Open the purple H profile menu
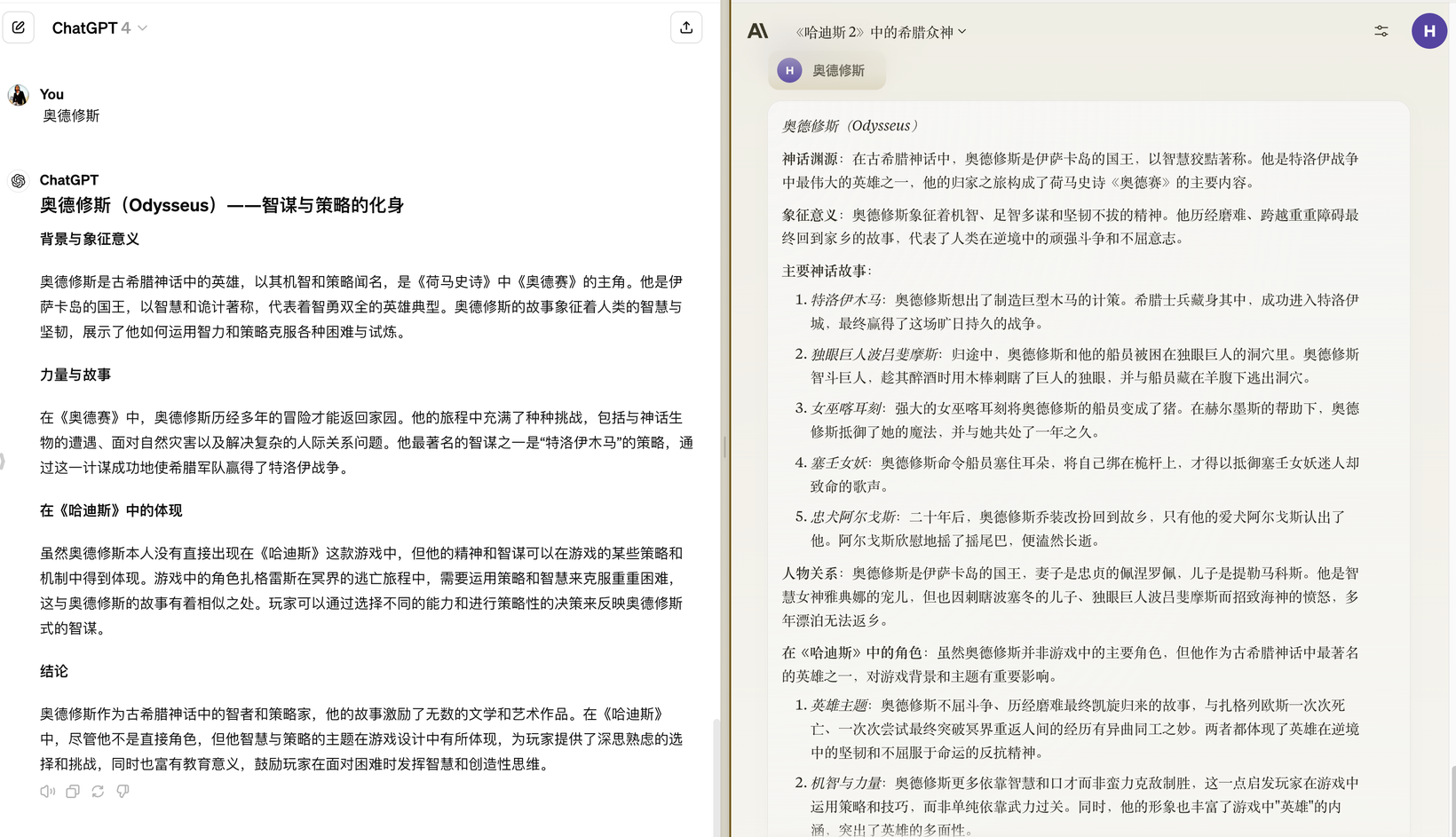 pyautogui.click(x=1428, y=31)
